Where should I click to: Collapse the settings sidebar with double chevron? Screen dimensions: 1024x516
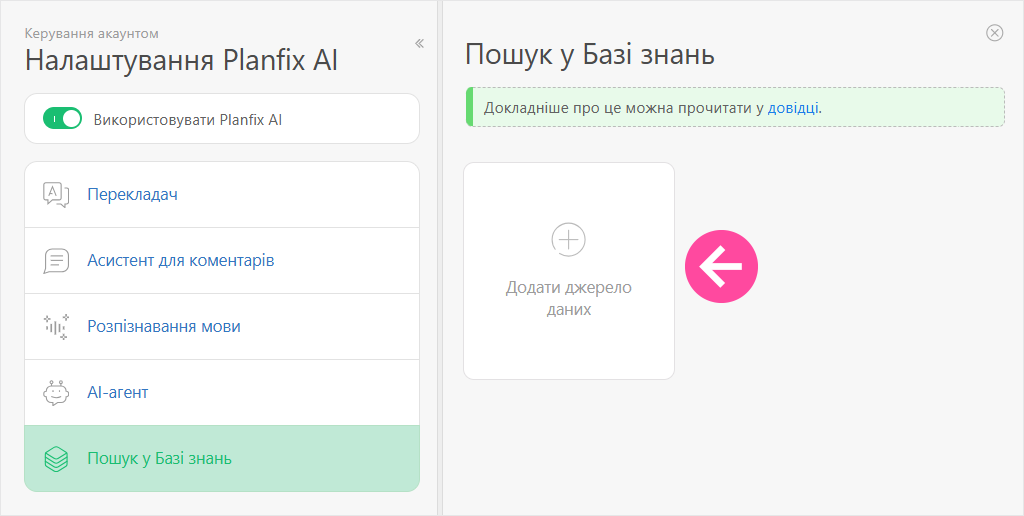[419, 43]
